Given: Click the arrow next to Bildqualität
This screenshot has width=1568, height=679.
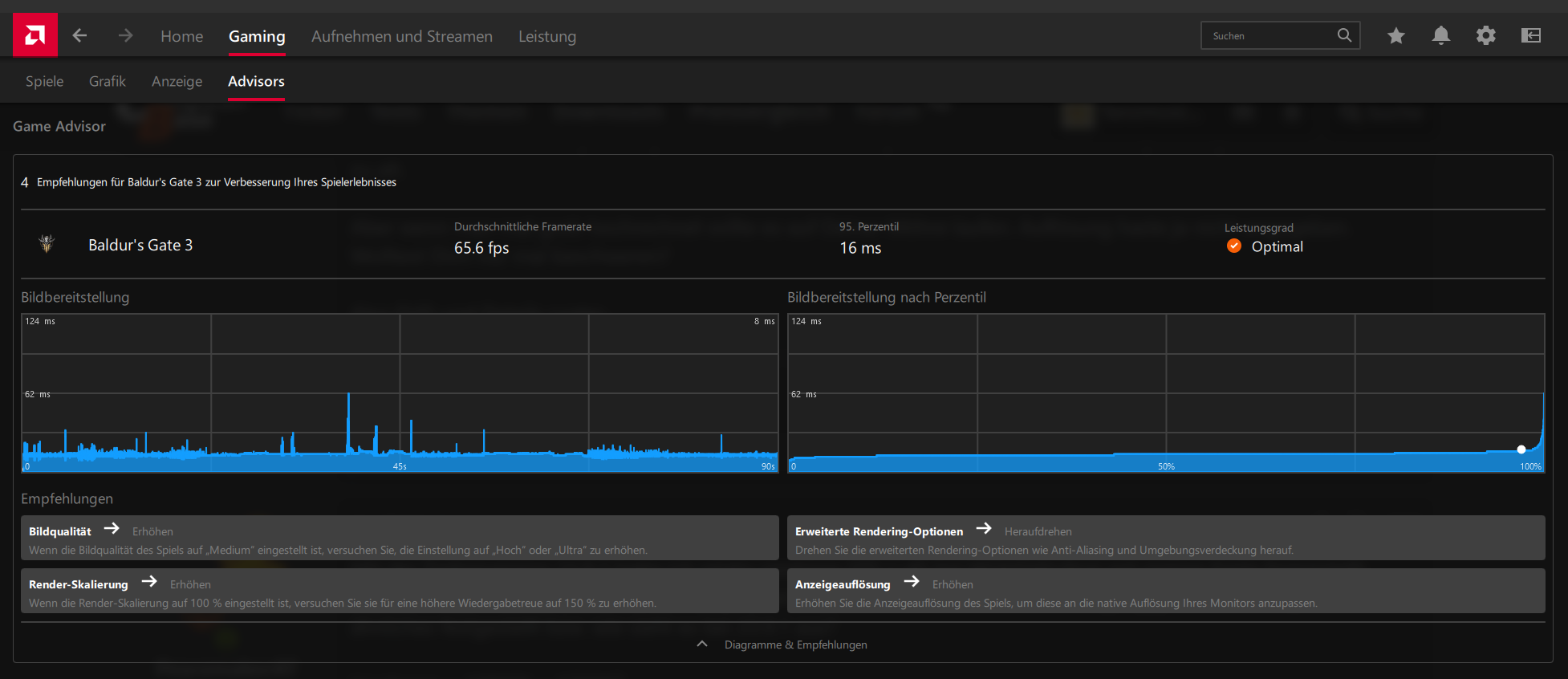Looking at the screenshot, I should (x=112, y=528).
